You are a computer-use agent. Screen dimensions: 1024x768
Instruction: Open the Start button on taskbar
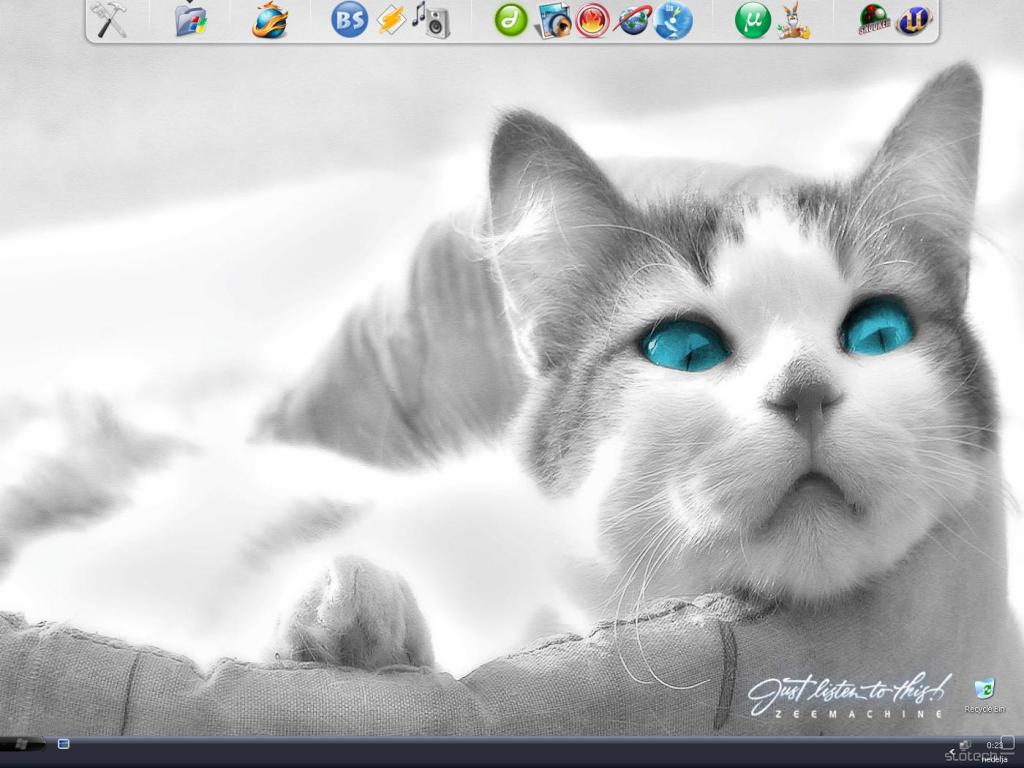pyautogui.click(x=22, y=744)
